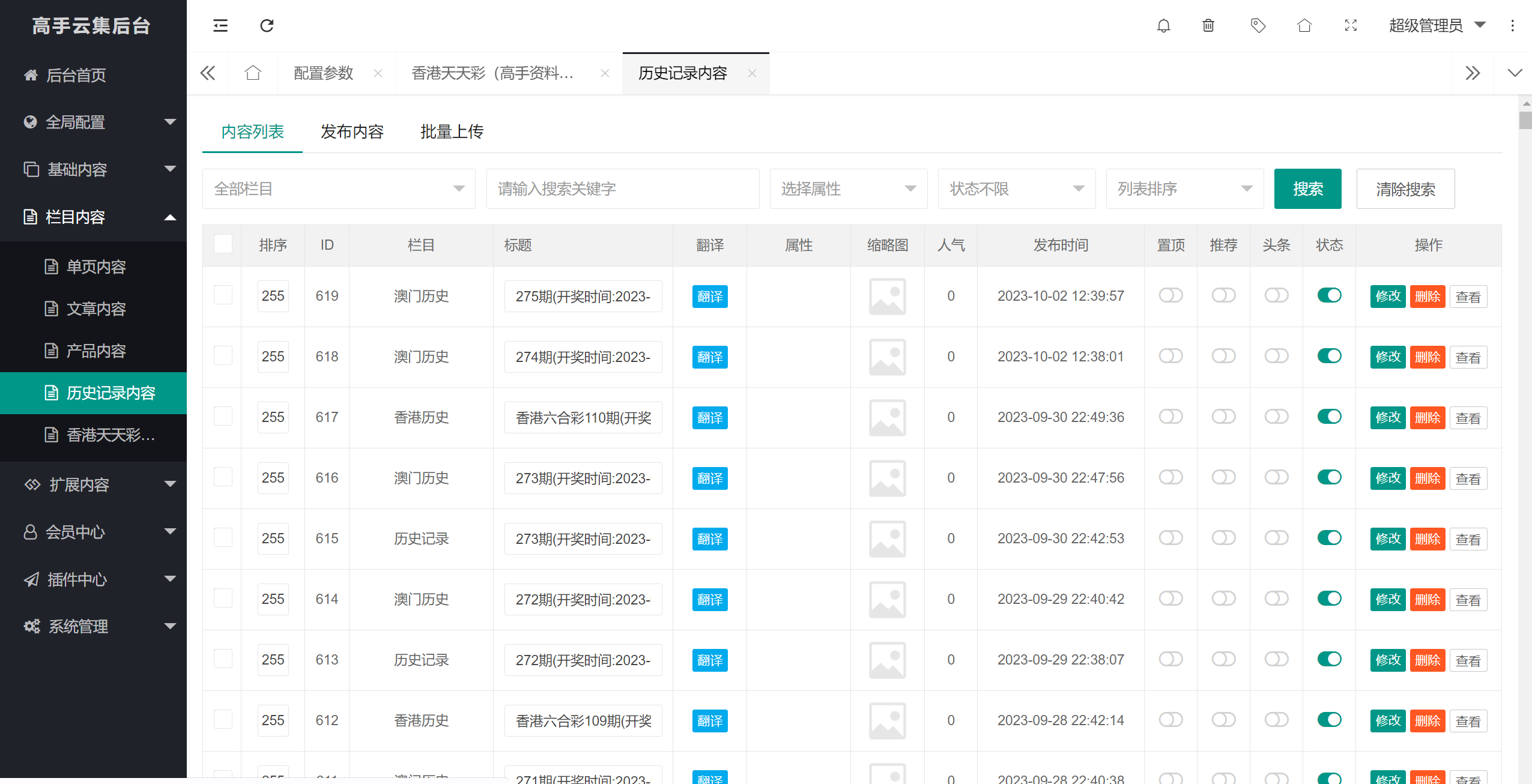Screen dimensions: 1532x784
Task: Refresh the current page
Action: (x=267, y=26)
